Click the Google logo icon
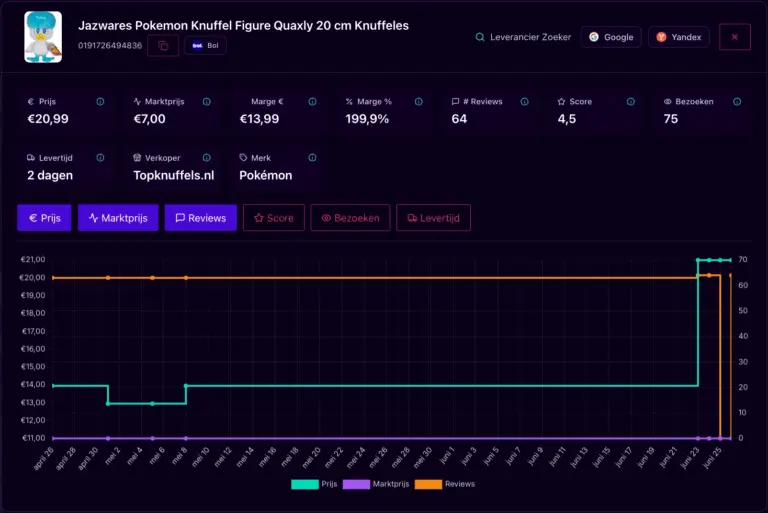This screenshot has width=768, height=513. (x=594, y=37)
